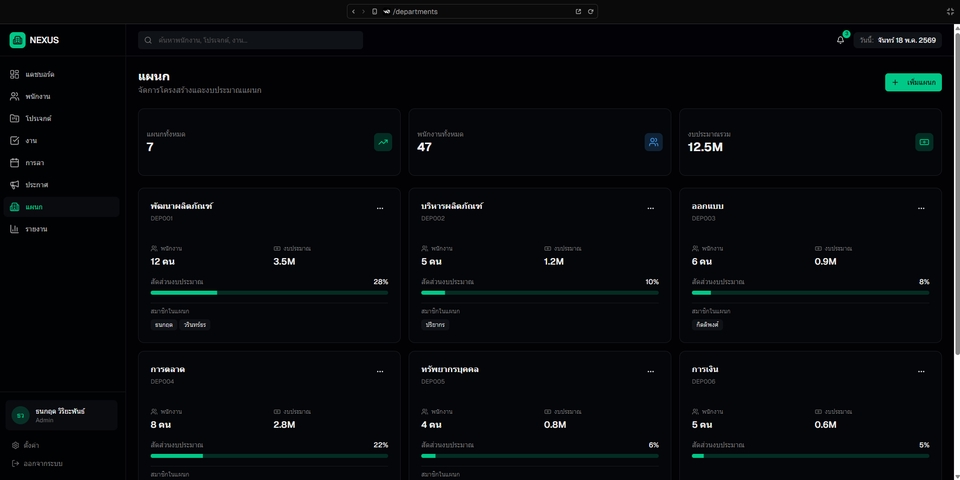Click the แผนก page heading

[154, 77]
